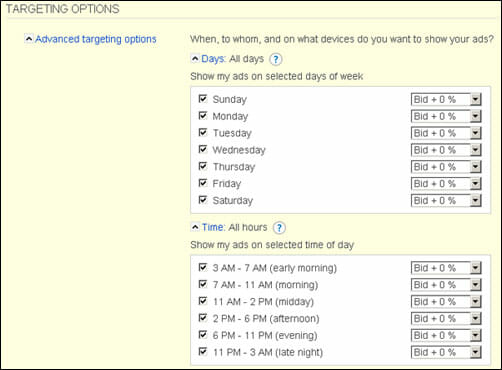The width and height of the screenshot is (502, 370).
Task: Toggle the Saturday checkbox
Action: point(203,200)
